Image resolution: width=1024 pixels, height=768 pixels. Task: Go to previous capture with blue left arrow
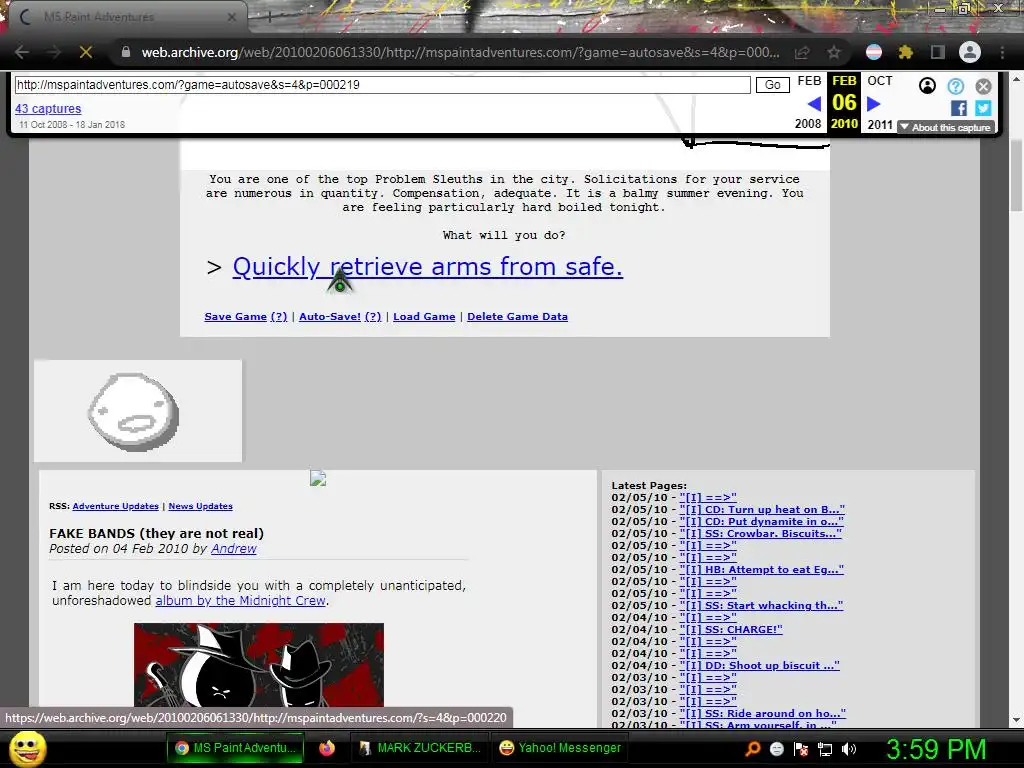[814, 103]
